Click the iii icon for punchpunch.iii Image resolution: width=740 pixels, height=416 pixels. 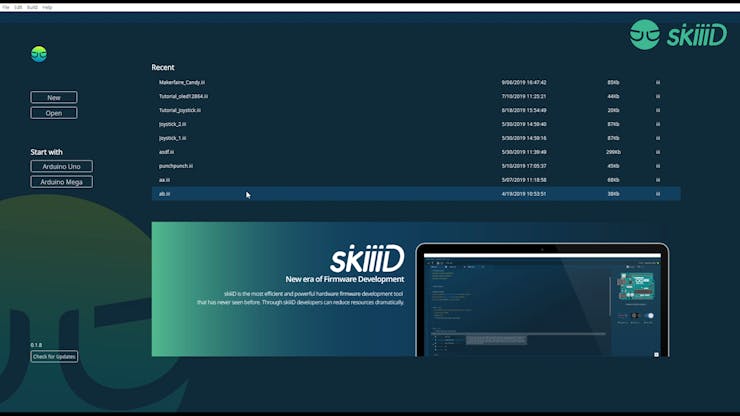pyautogui.click(x=657, y=166)
